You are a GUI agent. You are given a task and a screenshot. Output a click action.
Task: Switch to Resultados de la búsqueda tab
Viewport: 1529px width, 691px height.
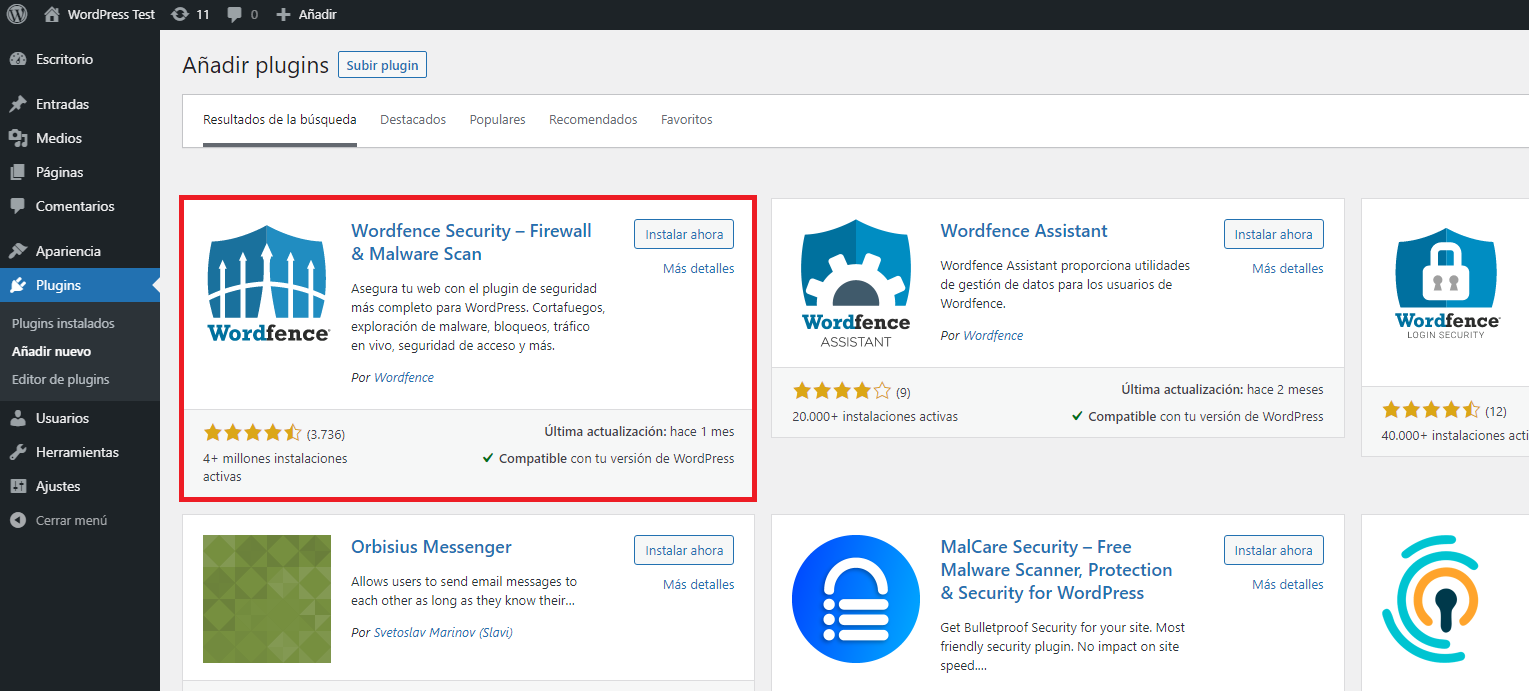point(280,120)
